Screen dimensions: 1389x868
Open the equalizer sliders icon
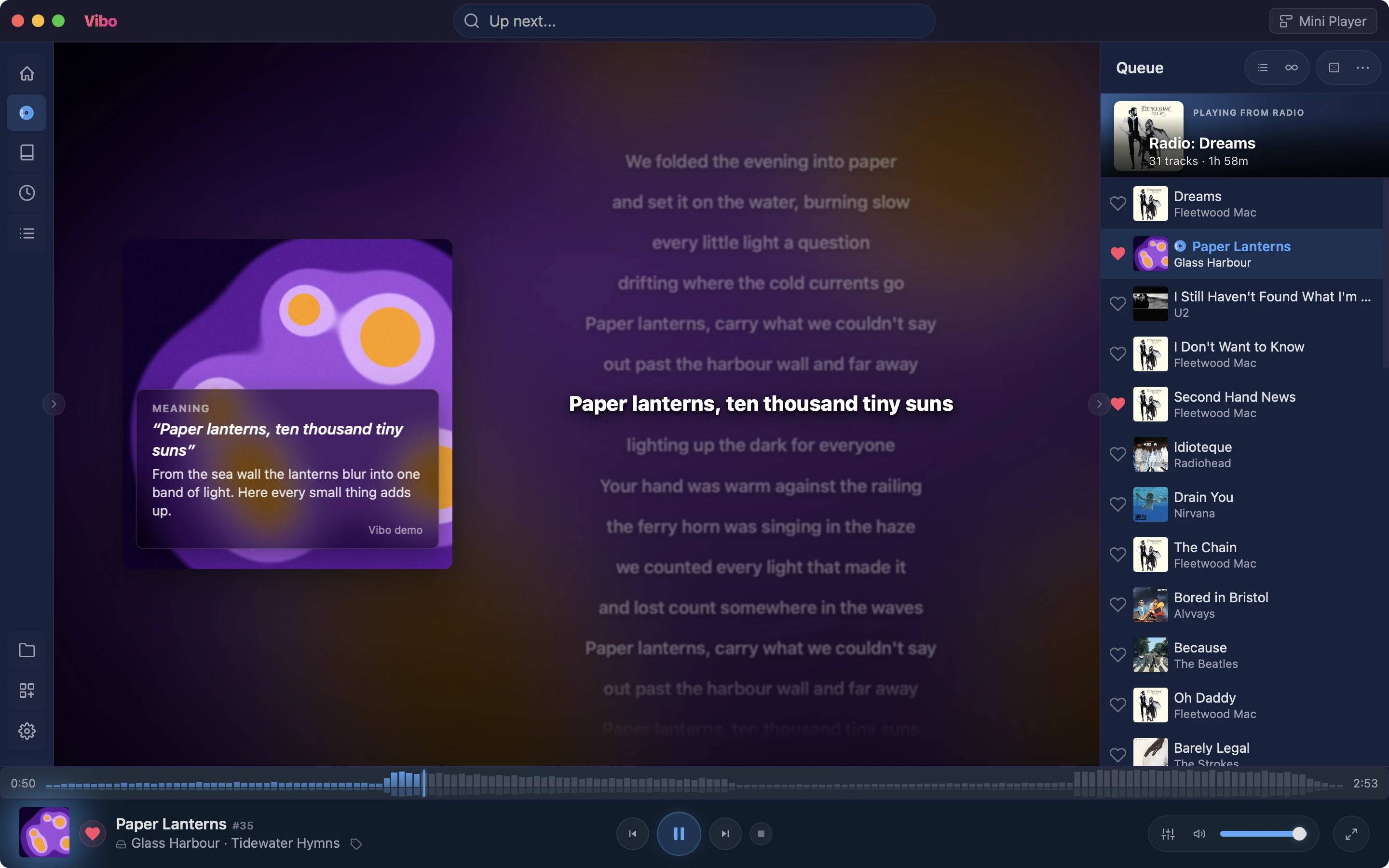coord(1168,834)
